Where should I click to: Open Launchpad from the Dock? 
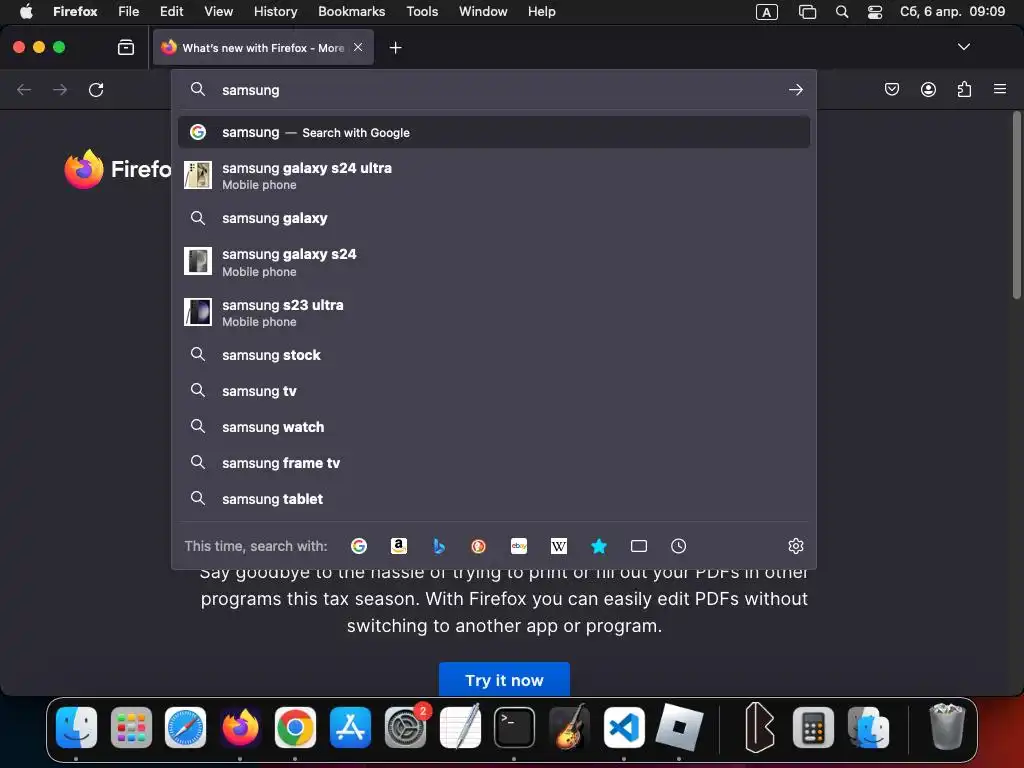[x=131, y=727]
